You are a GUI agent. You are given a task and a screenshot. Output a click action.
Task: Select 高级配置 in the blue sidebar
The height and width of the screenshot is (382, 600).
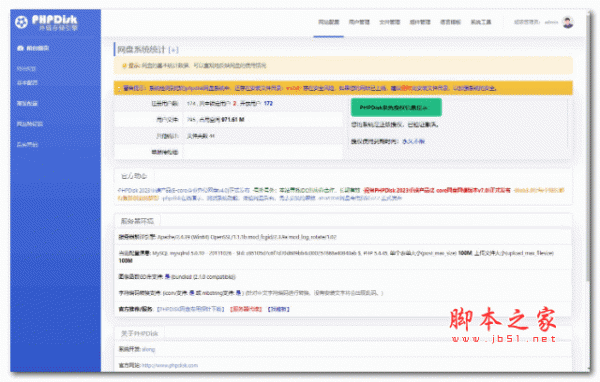click(27, 103)
